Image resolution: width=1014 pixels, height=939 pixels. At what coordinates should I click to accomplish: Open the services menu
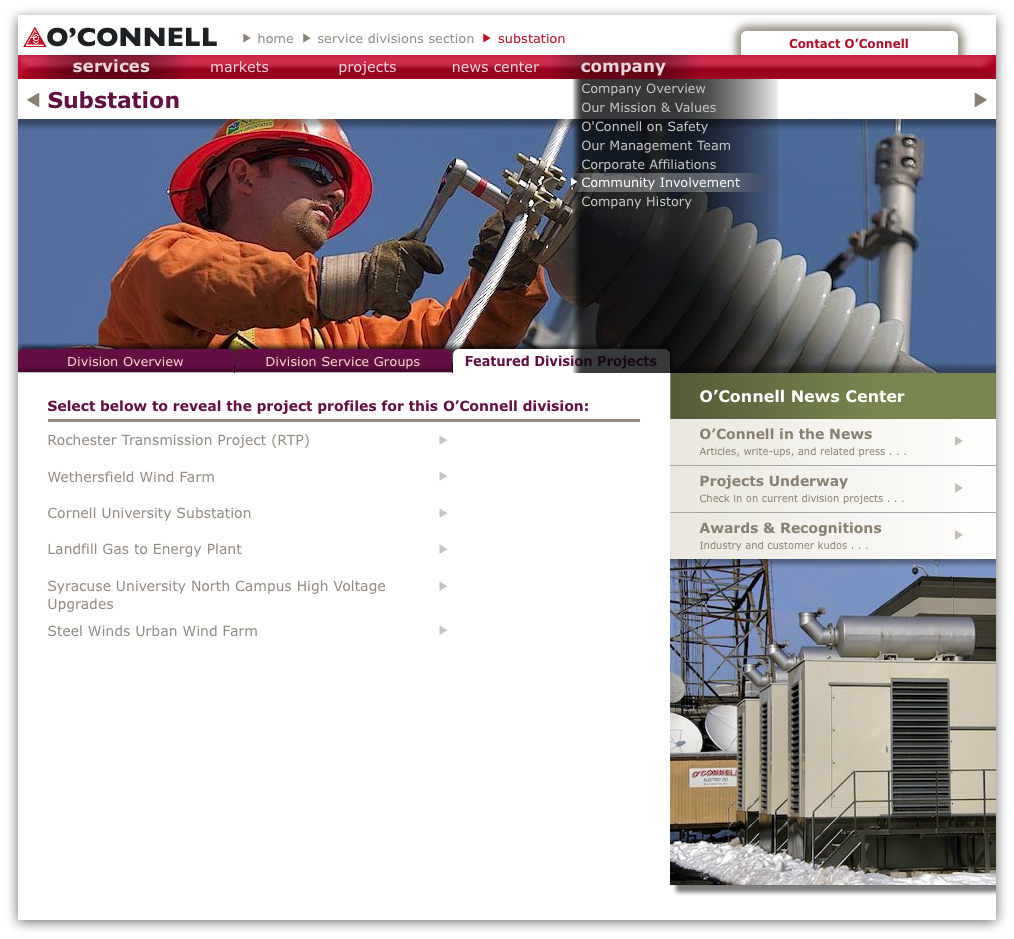[x=111, y=67]
